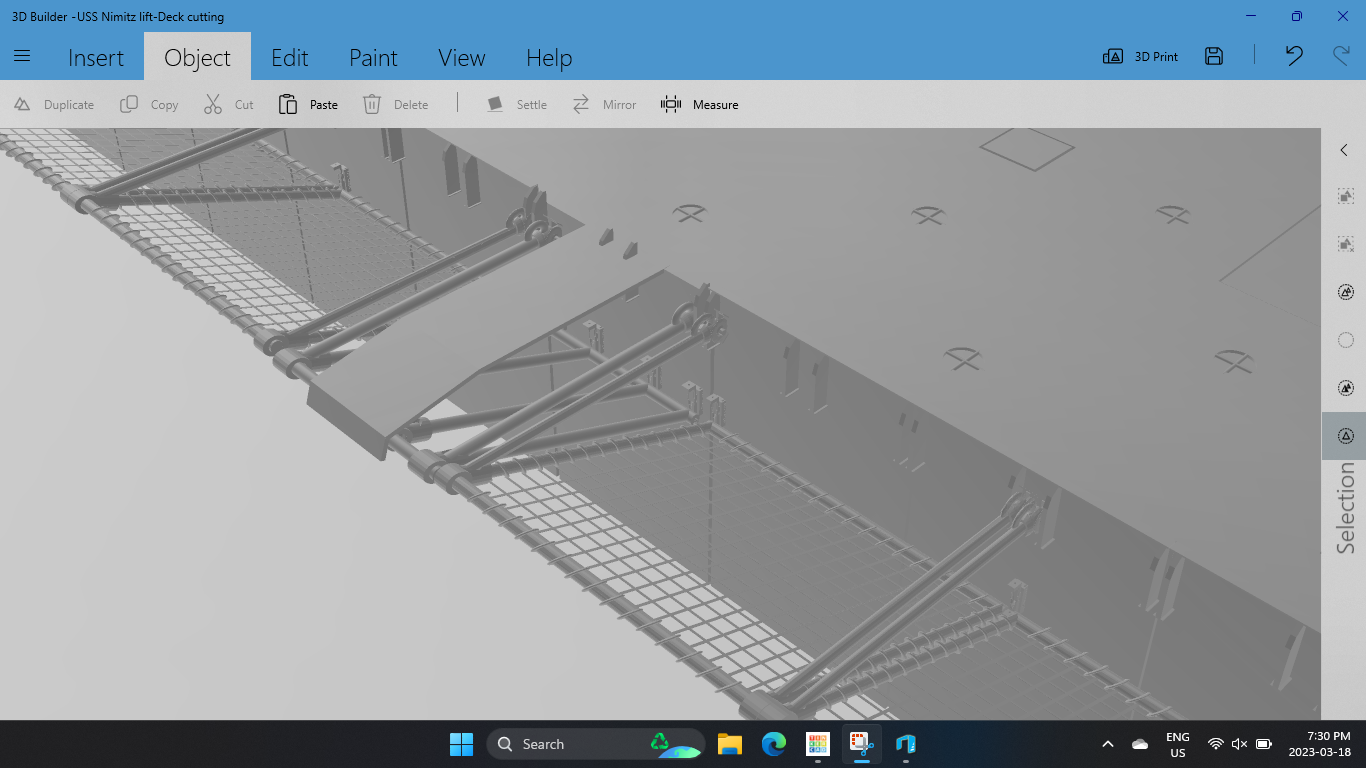
Task: Check the battery status icon
Action: [1263, 744]
